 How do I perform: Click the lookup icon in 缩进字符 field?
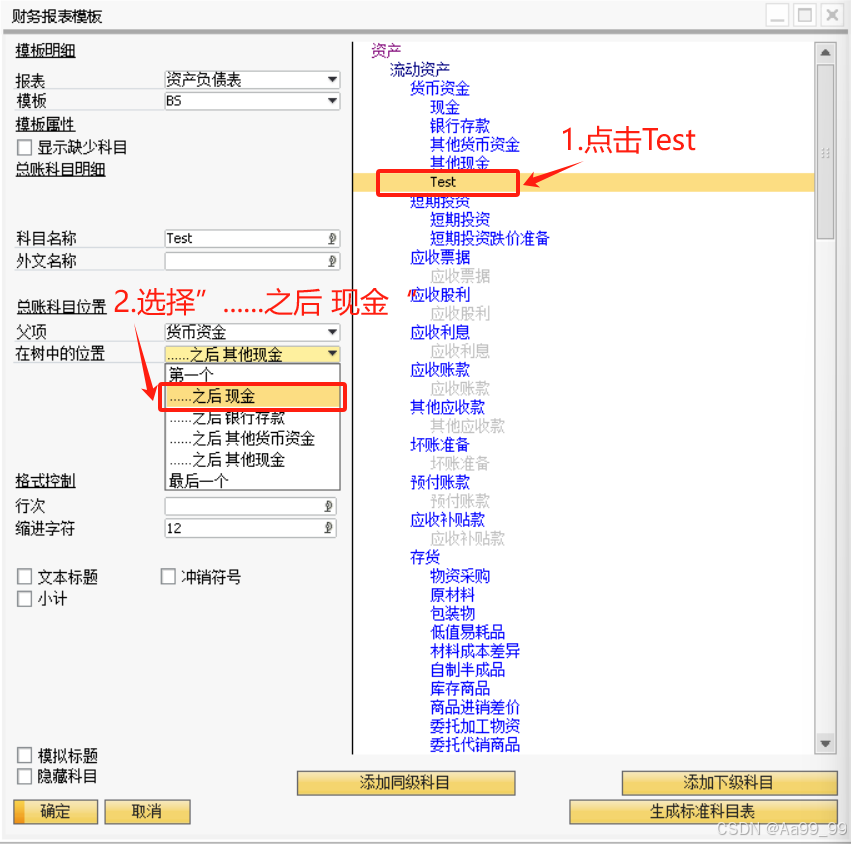click(328, 528)
